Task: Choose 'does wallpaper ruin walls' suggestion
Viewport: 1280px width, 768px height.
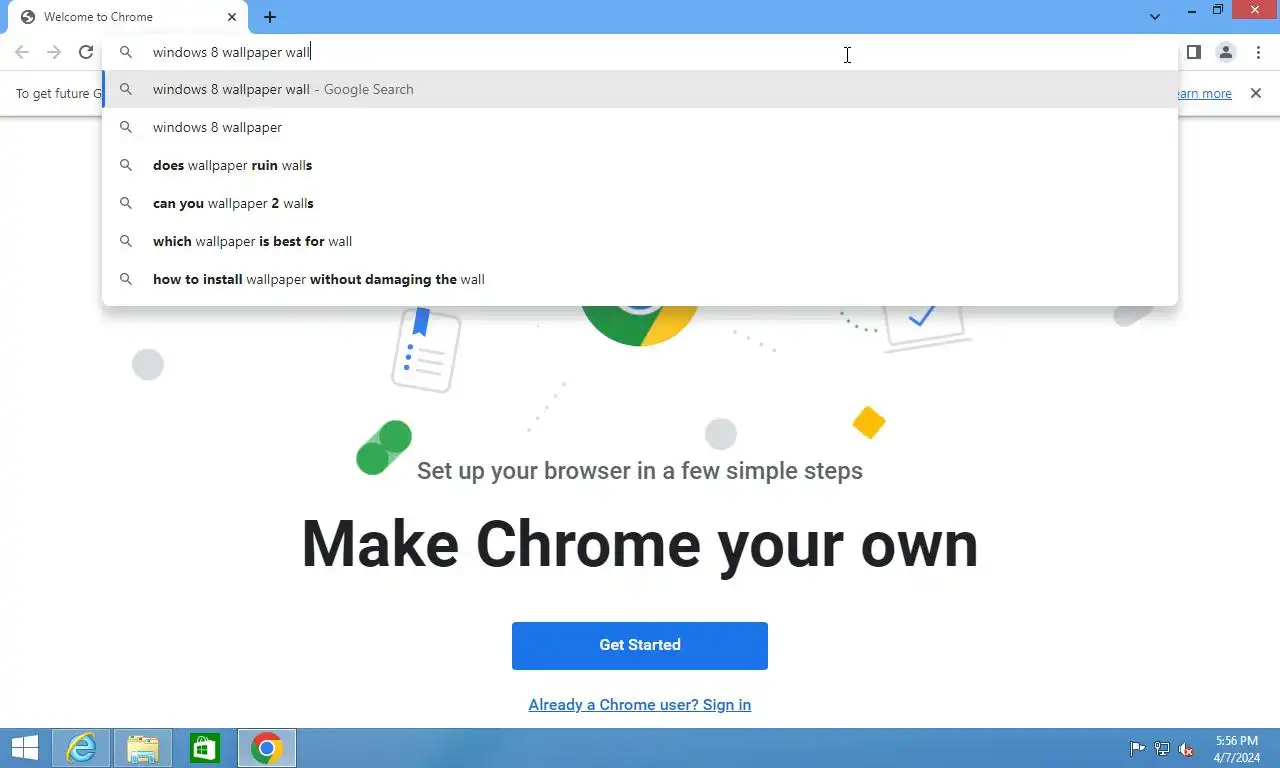Action: [x=640, y=165]
